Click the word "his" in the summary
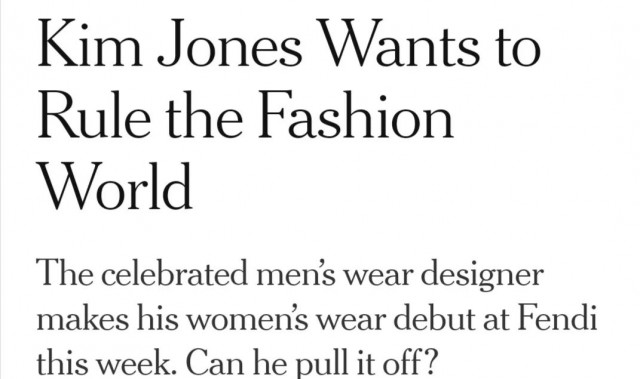The width and height of the screenshot is (640, 379). point(158,317)
